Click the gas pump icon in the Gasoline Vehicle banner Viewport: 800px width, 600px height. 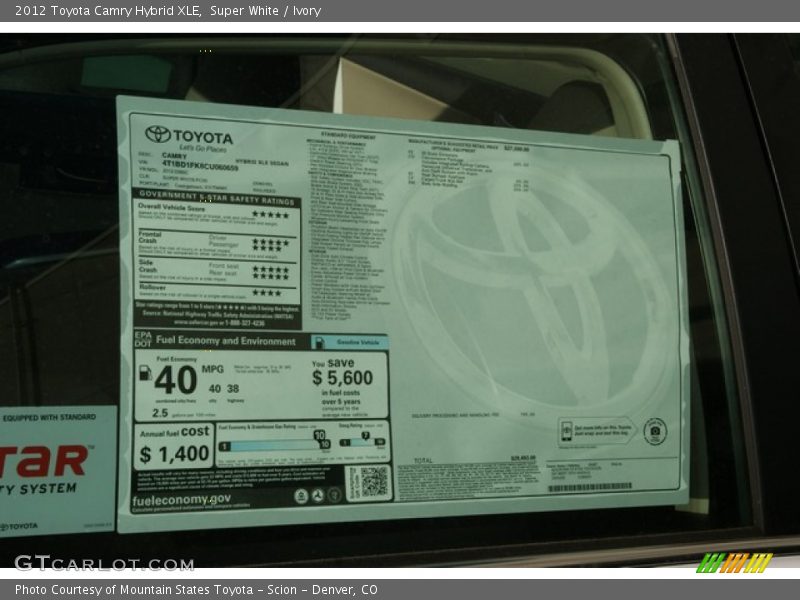coord(318,342)
